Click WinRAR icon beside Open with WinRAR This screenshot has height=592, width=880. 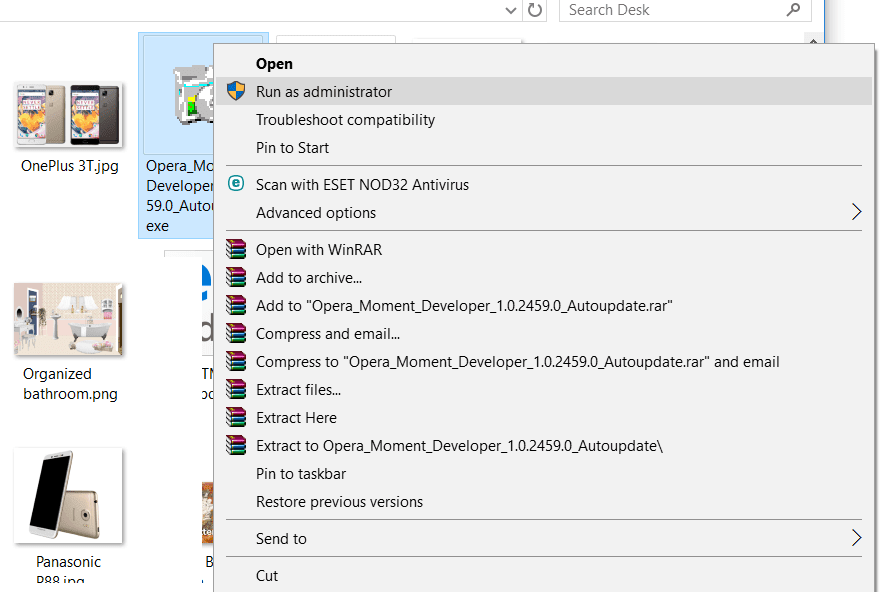236,249
